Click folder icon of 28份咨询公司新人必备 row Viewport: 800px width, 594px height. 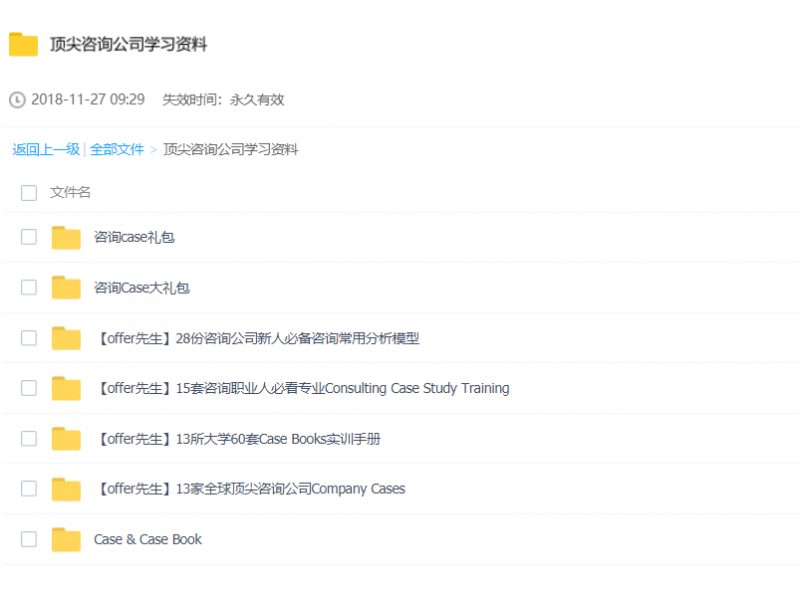[66, 338]
